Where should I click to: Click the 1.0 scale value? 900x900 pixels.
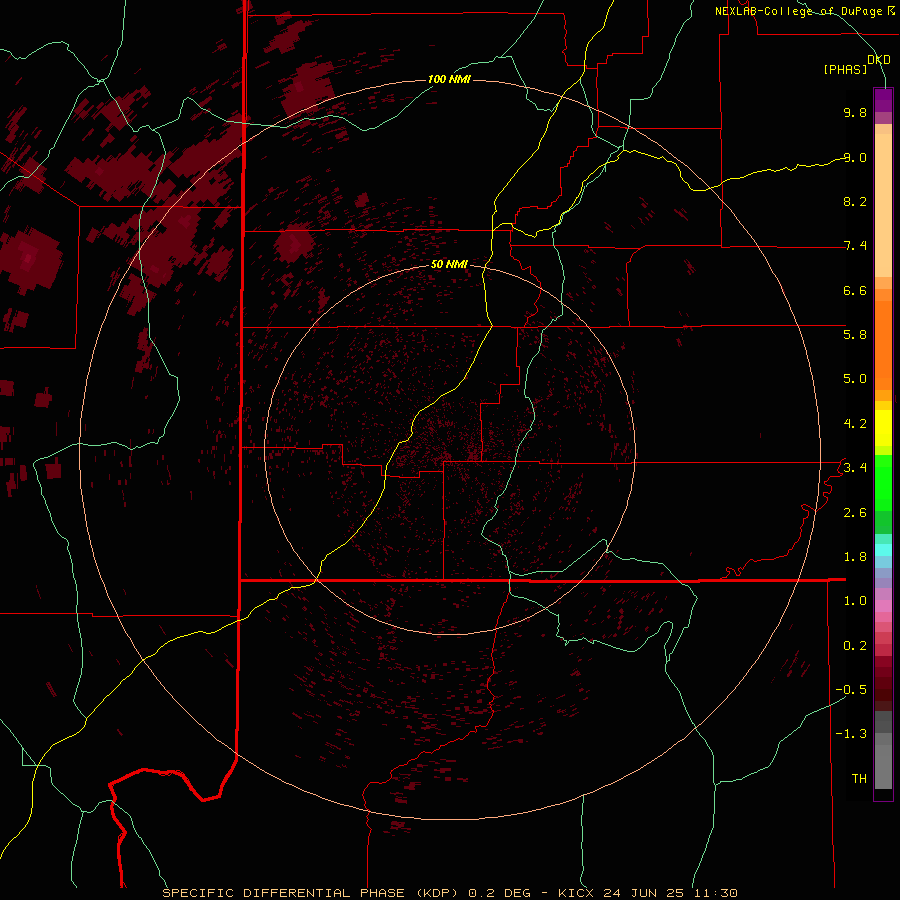click(855, 601)
